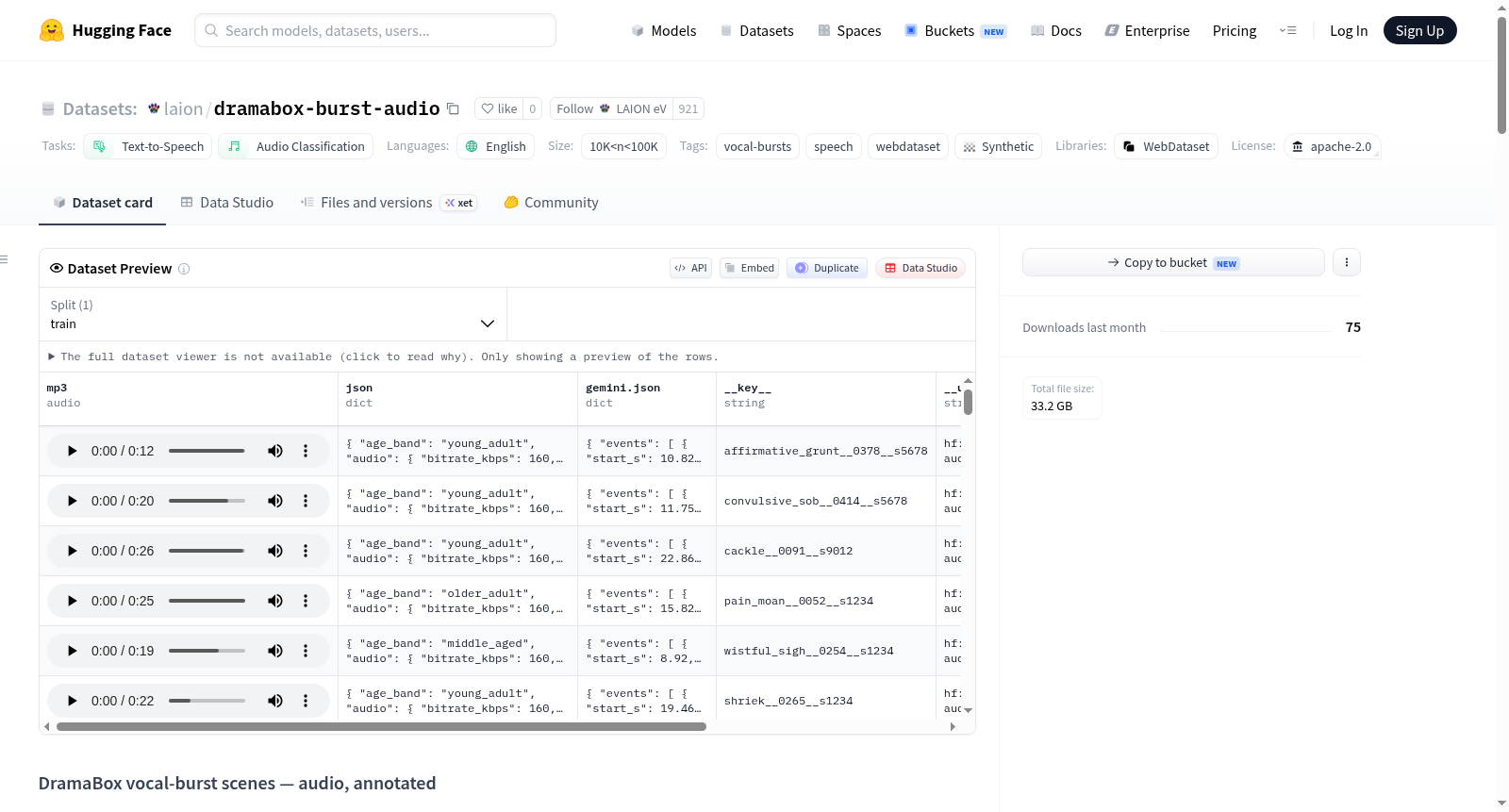Like the dramabox-burst-audio dataset
The width and height of the screenshot is (1509, 812).
pyautogui.click(x=499, y=108)
